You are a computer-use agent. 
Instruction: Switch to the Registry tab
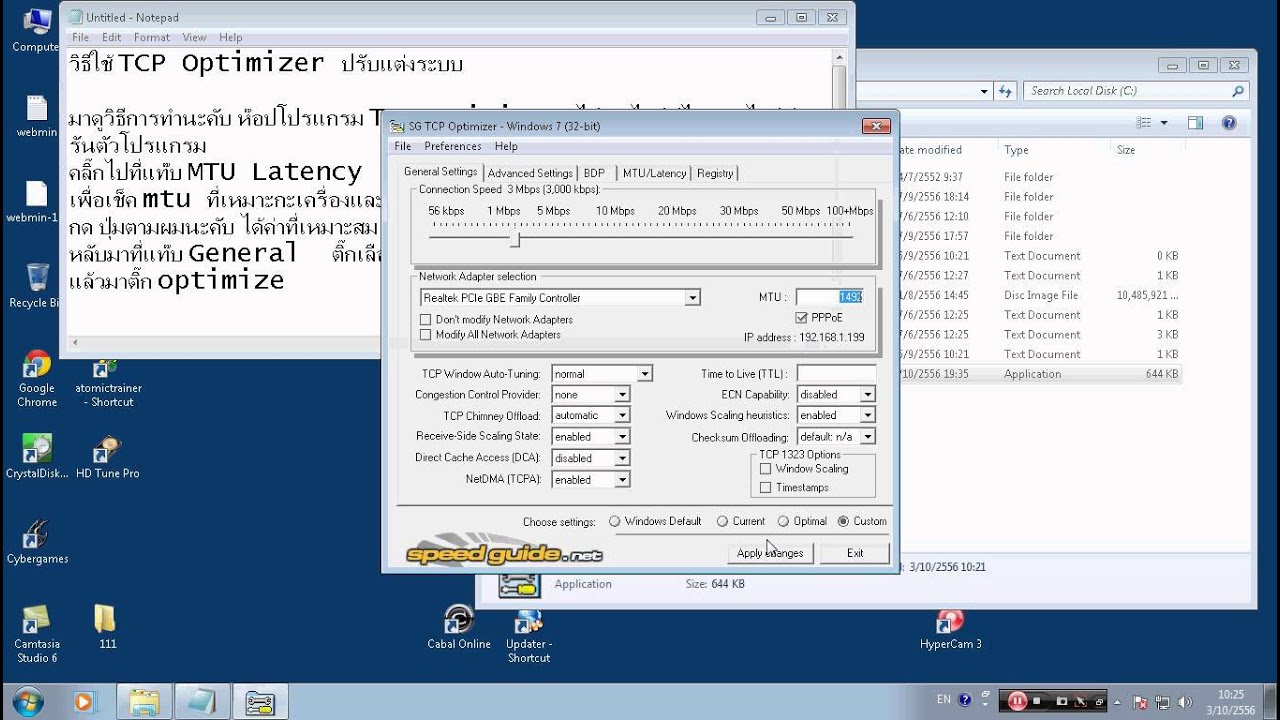tap(715, 173)
